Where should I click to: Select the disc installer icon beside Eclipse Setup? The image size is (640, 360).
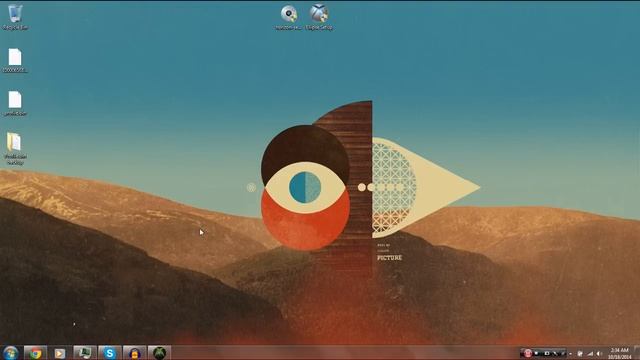[289, 17]
